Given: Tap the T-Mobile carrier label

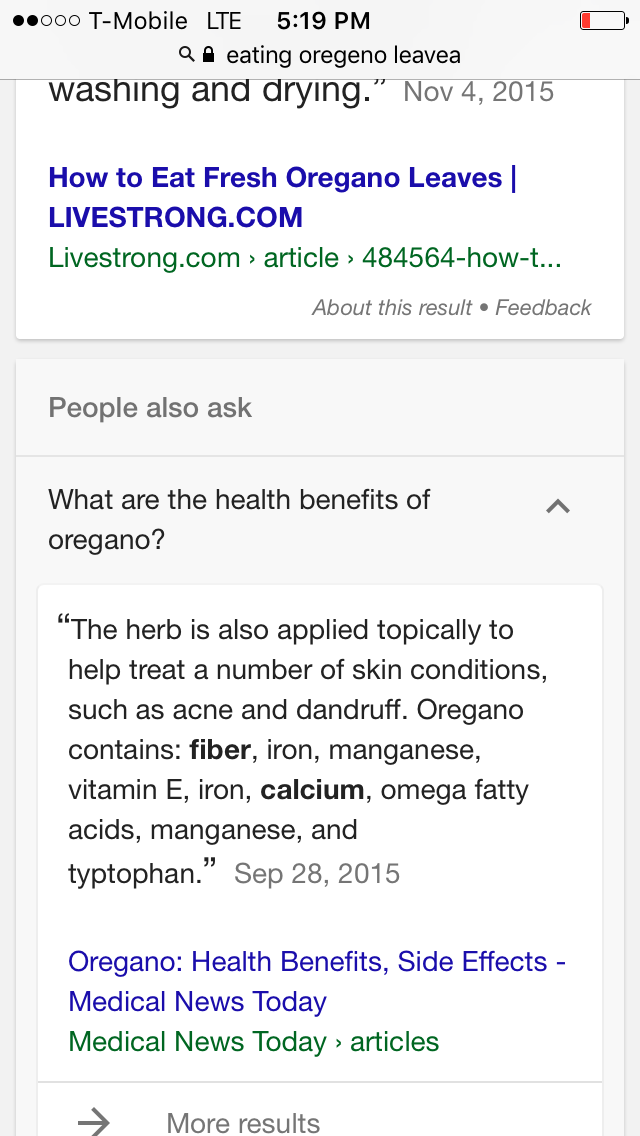Looking at the screenshot, I should click(x=138, y=20).
